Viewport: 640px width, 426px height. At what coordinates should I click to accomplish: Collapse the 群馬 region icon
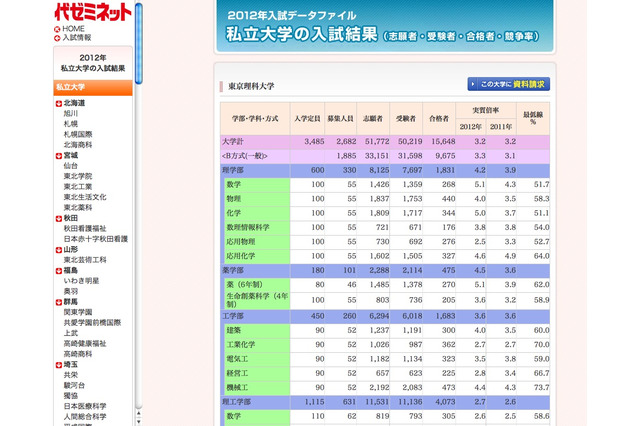(x=59, y=302)
